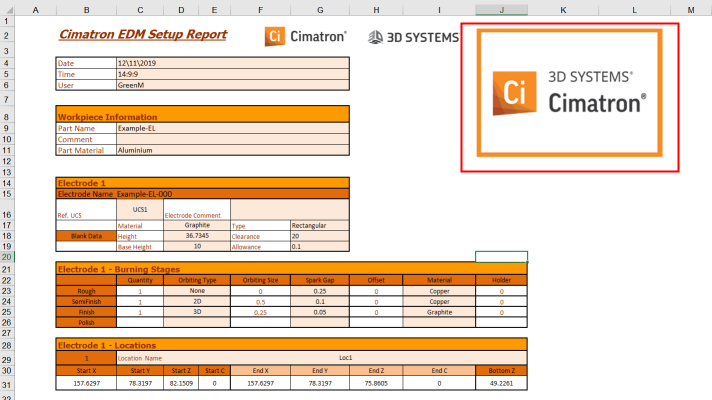712x400 pixels.
Task: Click the Bottom Z column heading
Action: [501, 370]
